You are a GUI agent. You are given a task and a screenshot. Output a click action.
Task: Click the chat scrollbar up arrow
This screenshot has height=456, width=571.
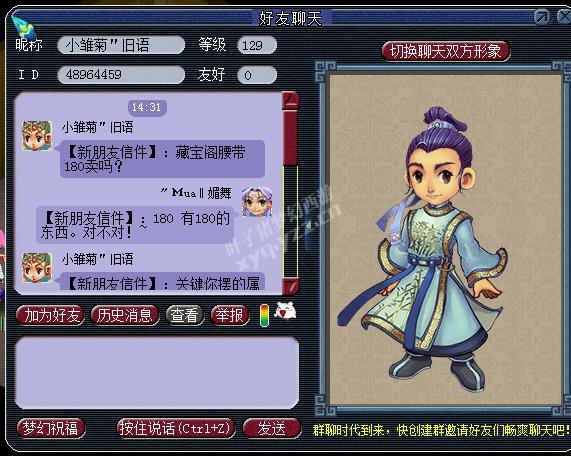coord(291,99)
